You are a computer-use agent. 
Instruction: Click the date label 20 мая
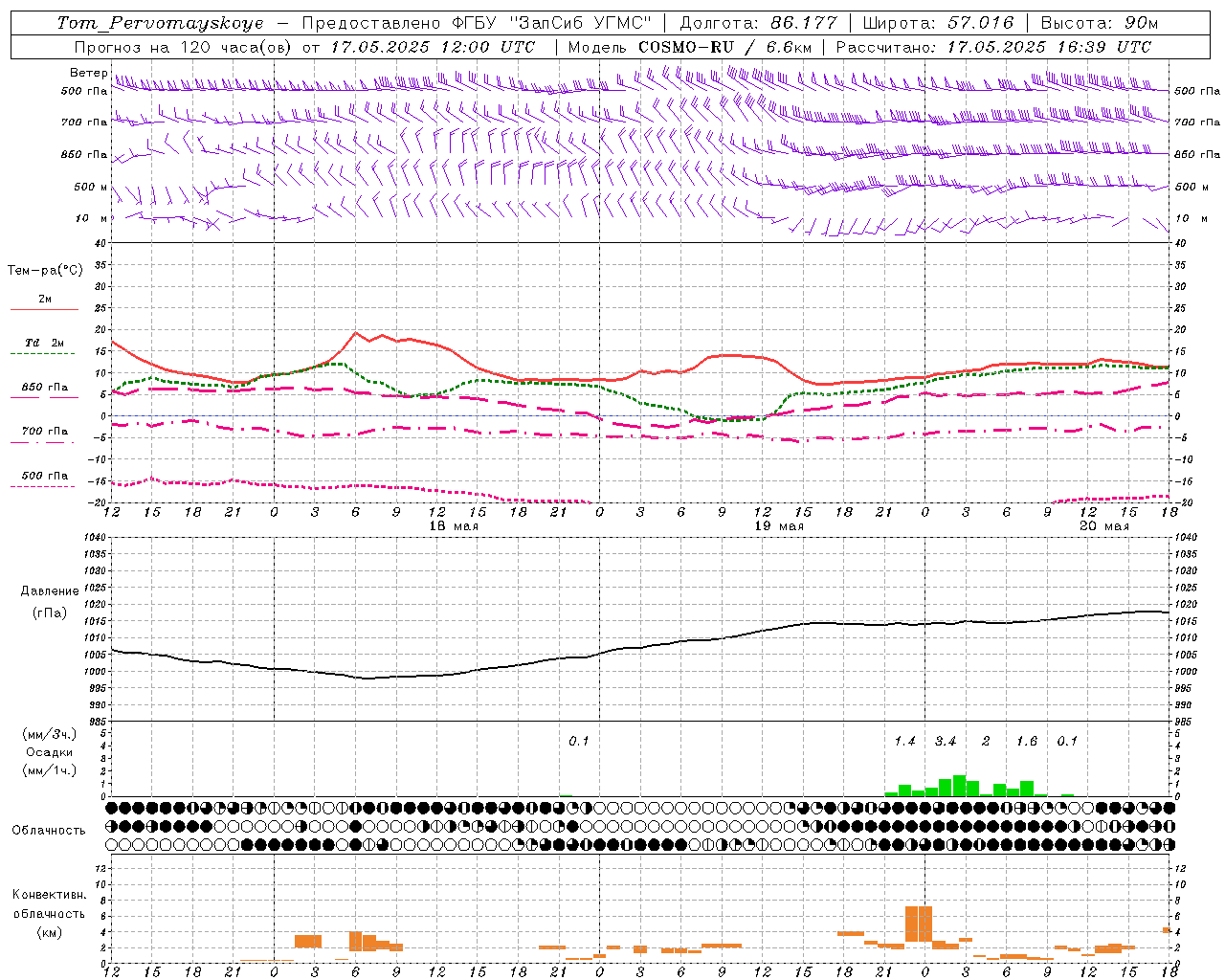(1104, 526)
